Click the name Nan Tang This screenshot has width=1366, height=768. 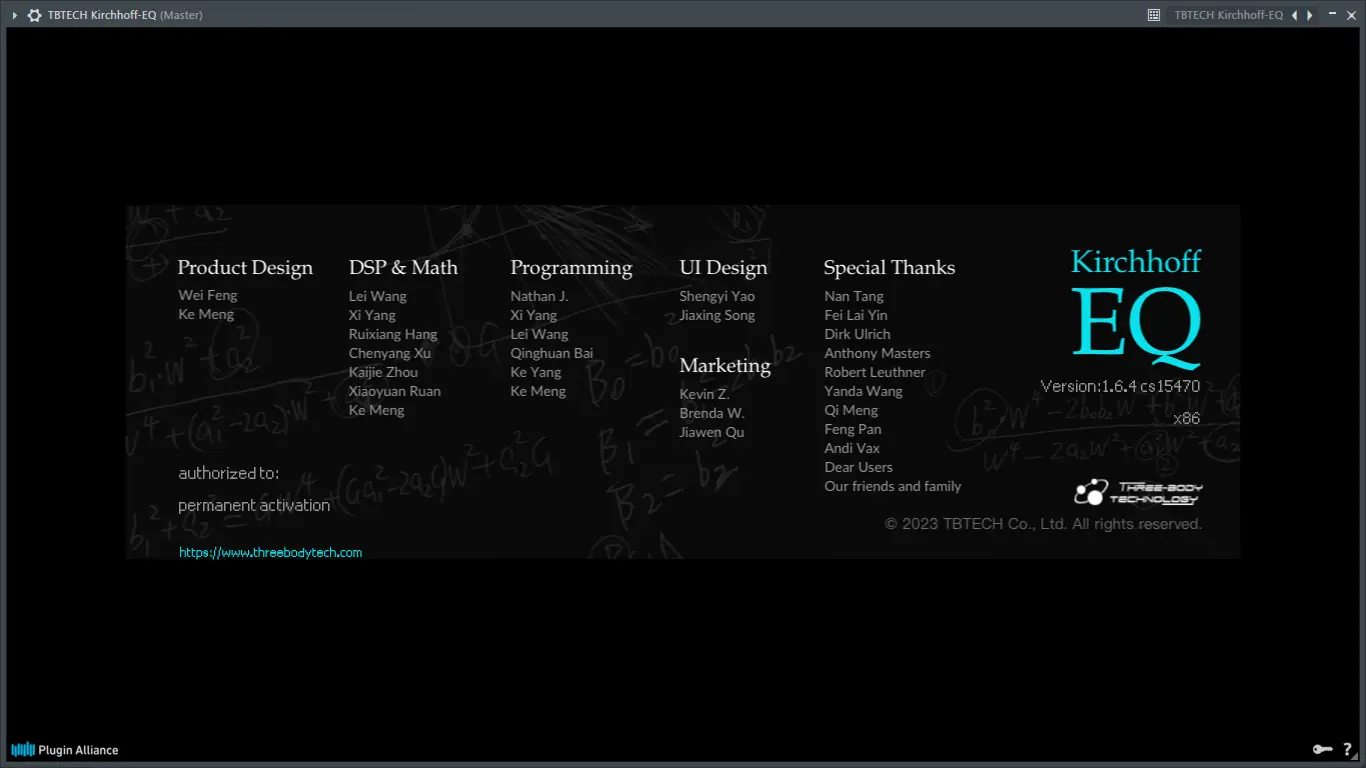coord(854,296)
